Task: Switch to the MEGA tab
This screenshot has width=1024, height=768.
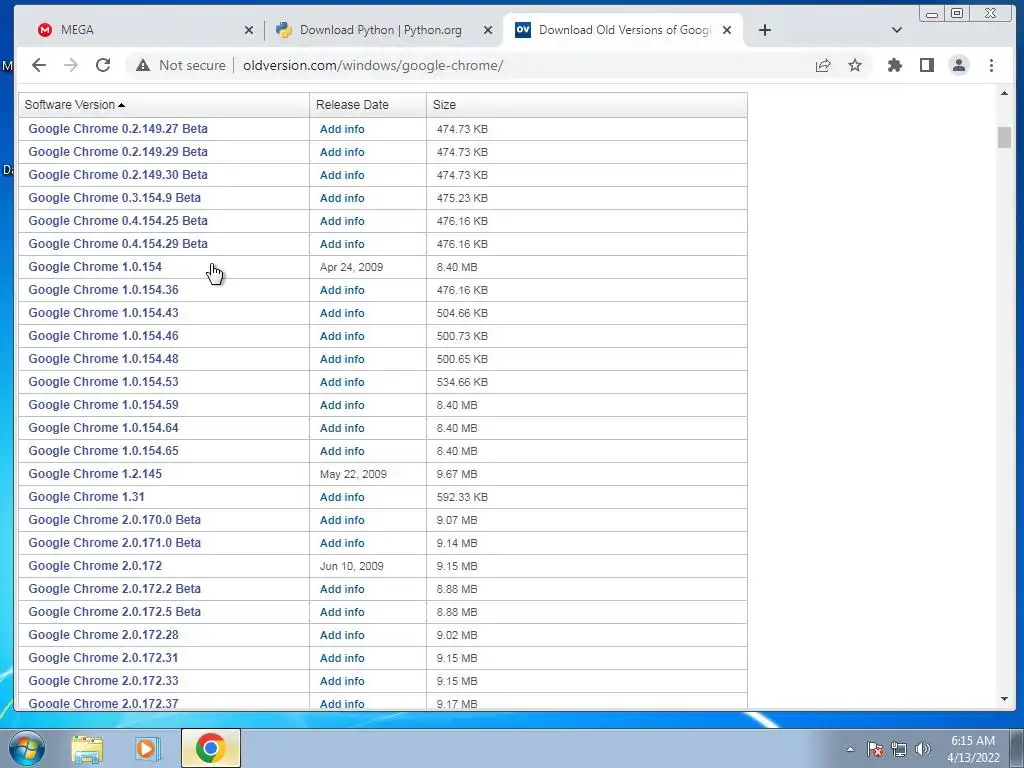Action: [x=145, y=30]
